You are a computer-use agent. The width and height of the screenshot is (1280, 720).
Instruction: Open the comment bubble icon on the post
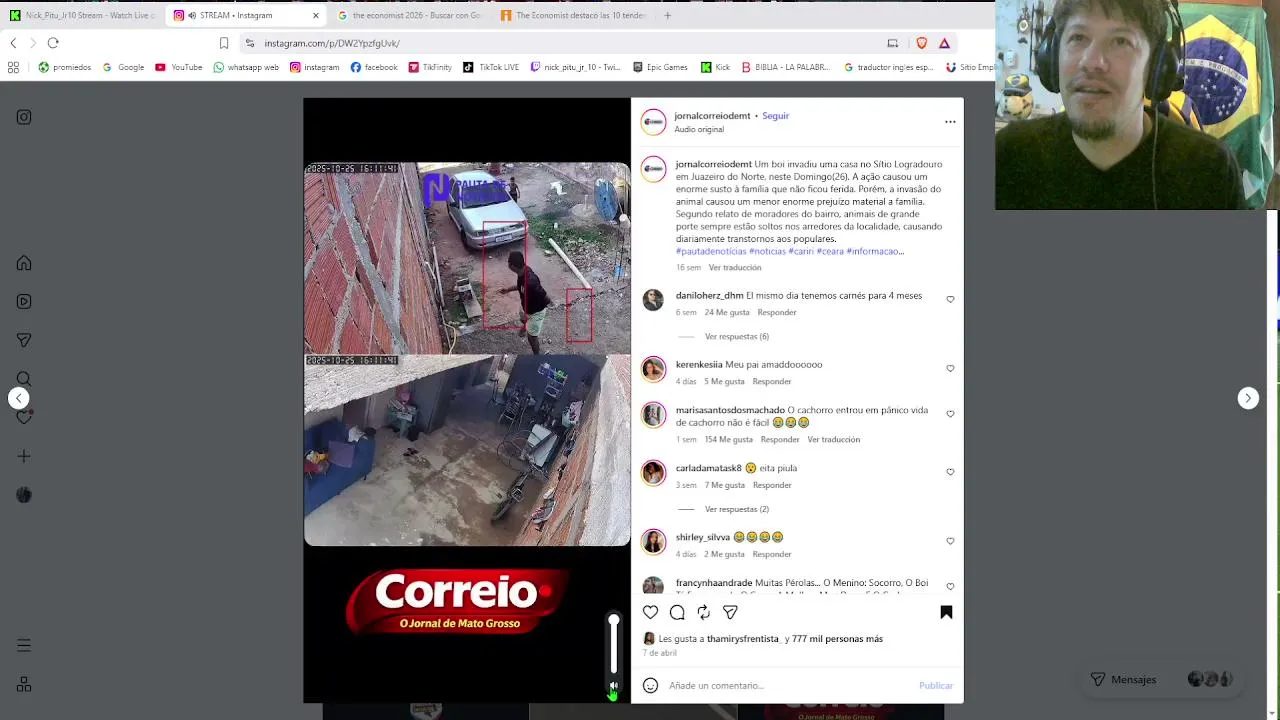677,612
